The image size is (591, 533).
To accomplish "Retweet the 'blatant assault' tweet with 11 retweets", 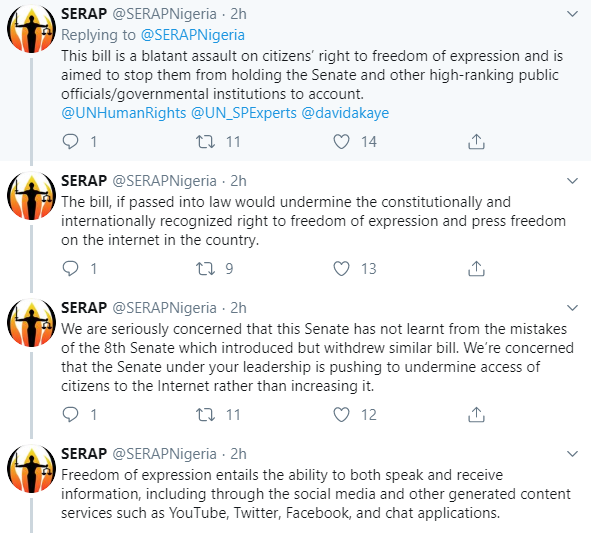I will coord(205,142).
